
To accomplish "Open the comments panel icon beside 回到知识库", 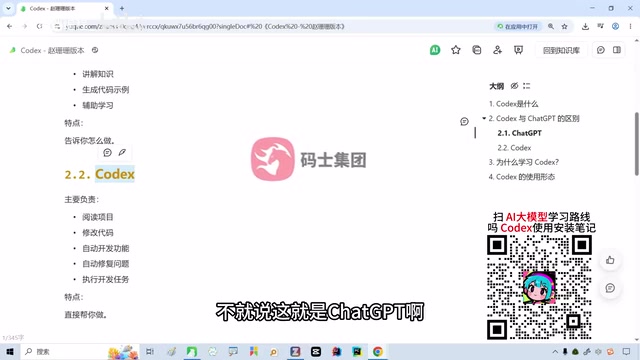I will [x=600, y=50].
